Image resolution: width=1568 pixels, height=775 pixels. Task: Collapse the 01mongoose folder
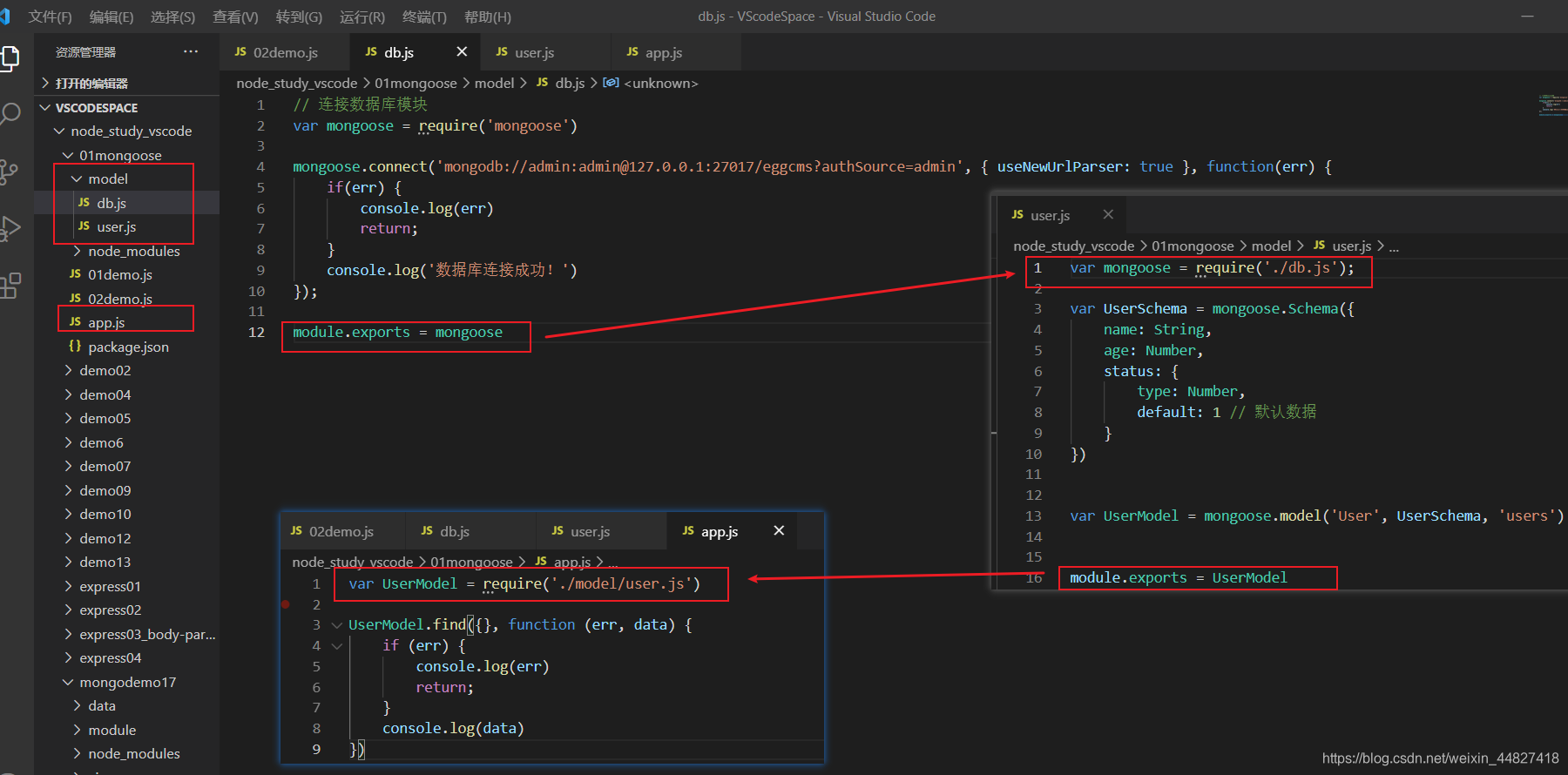[68, 156]
